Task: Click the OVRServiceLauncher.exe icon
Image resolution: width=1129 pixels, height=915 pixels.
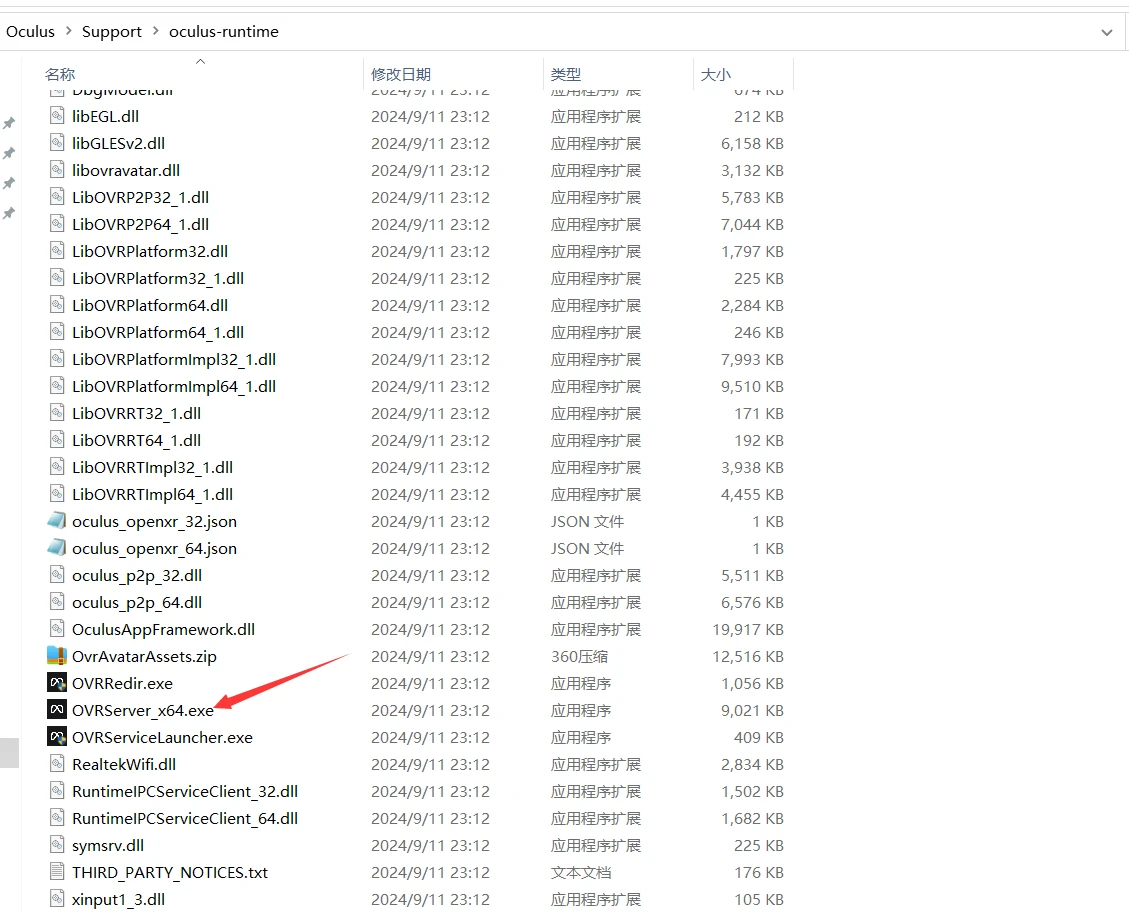Action: [x=57, y=737]
